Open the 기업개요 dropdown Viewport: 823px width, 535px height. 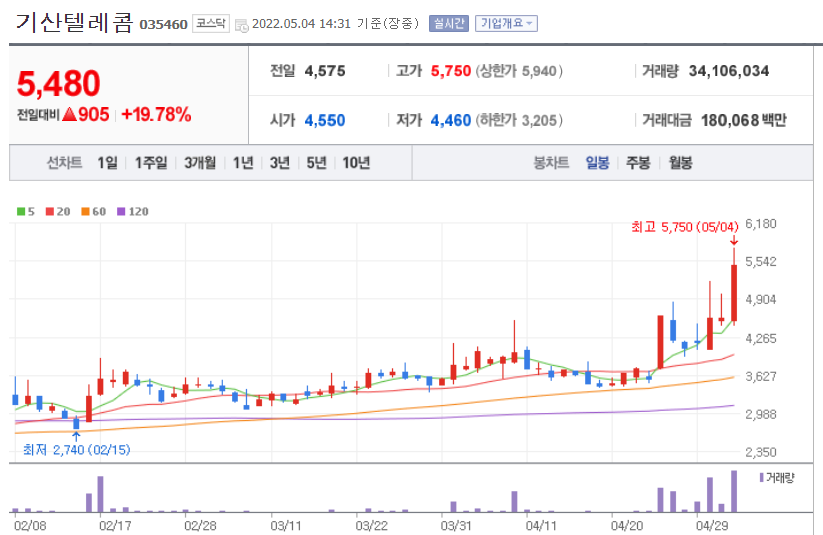point(506,24)
